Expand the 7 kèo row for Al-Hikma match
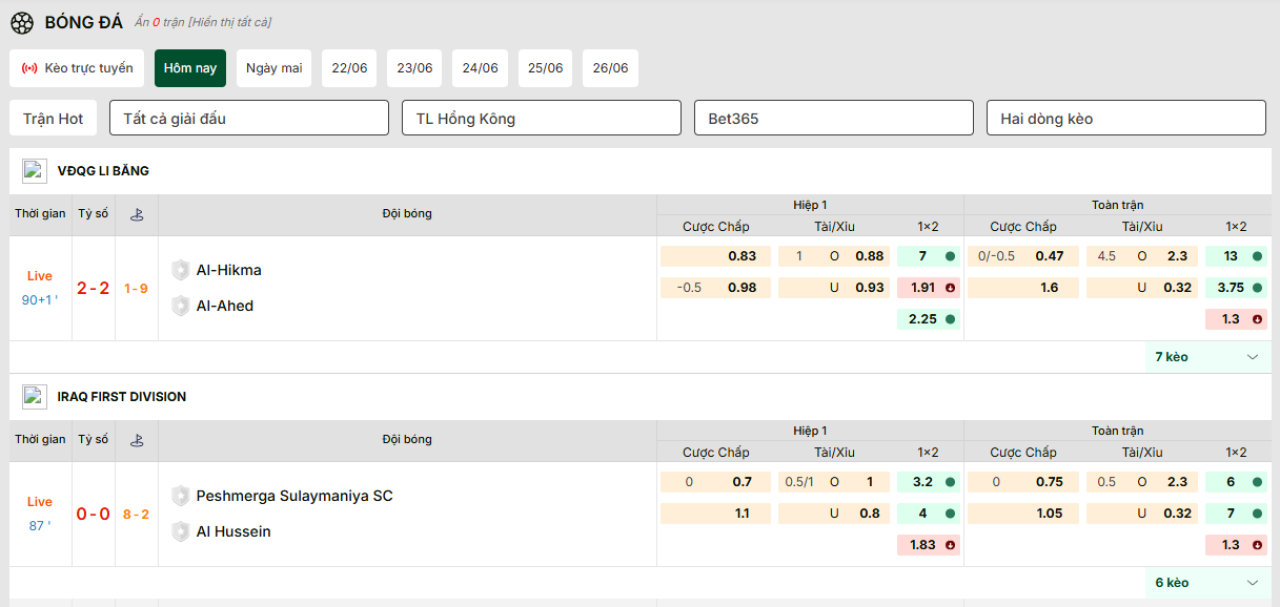The image size is (1280, 607). click(1208, 357)
